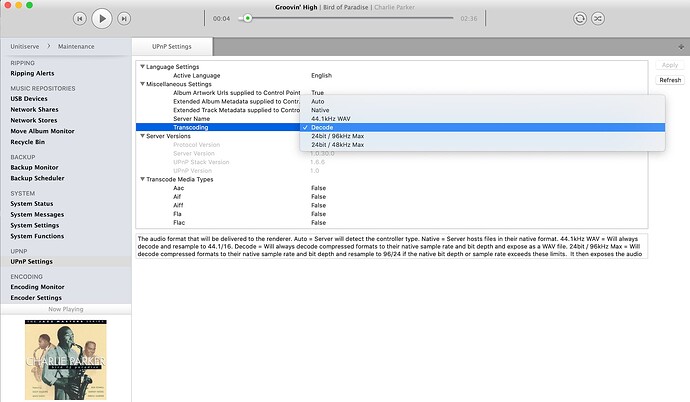Viewport: 690px width, 402px height.
Task: Go to Unitiserve breadcrumb
Action: (x=25, y=46)
